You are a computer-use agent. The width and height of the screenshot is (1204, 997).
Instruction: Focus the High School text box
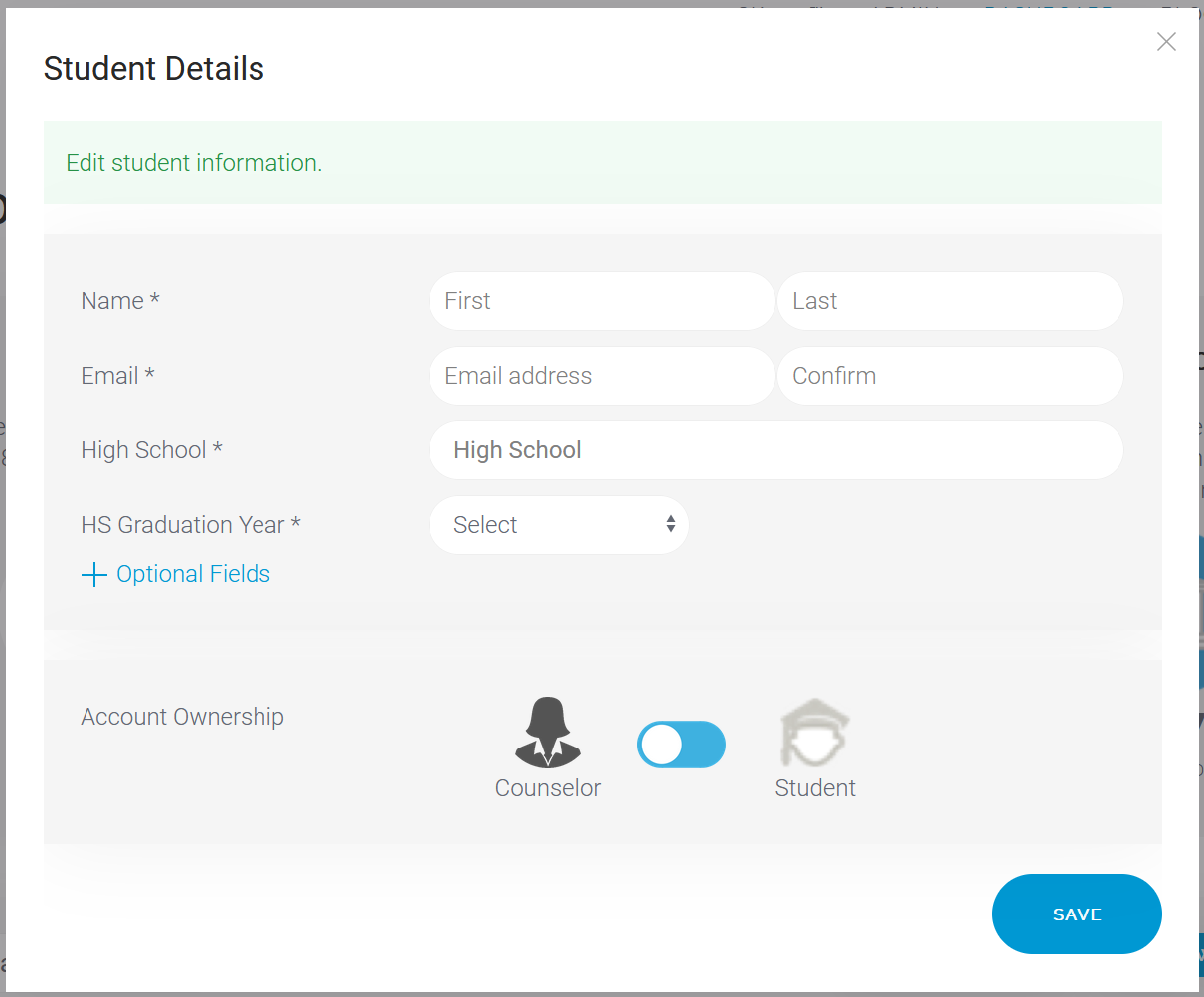[x=775, y=450]
